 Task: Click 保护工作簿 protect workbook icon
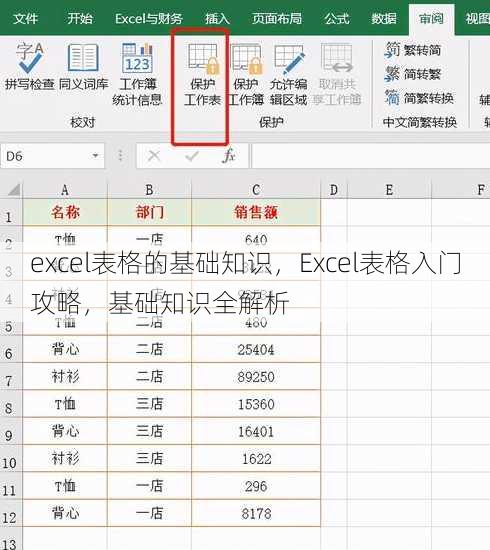coord(246,74)
